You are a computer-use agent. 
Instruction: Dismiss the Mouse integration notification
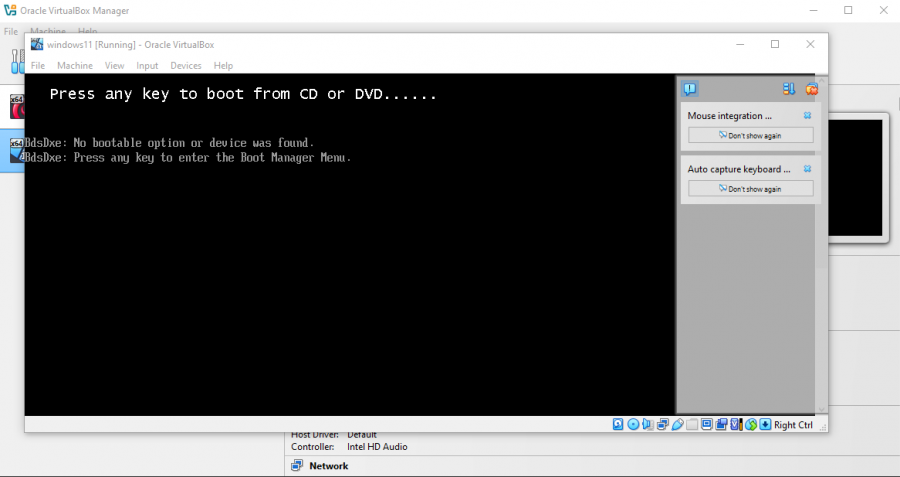pos(807,116)
